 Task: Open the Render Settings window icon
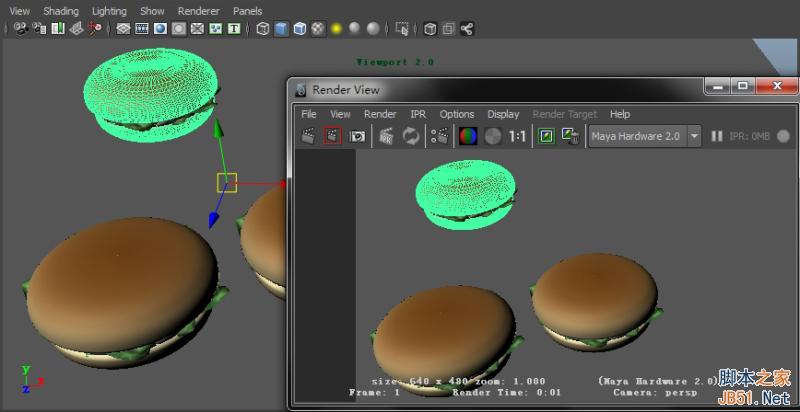(439, 136)
